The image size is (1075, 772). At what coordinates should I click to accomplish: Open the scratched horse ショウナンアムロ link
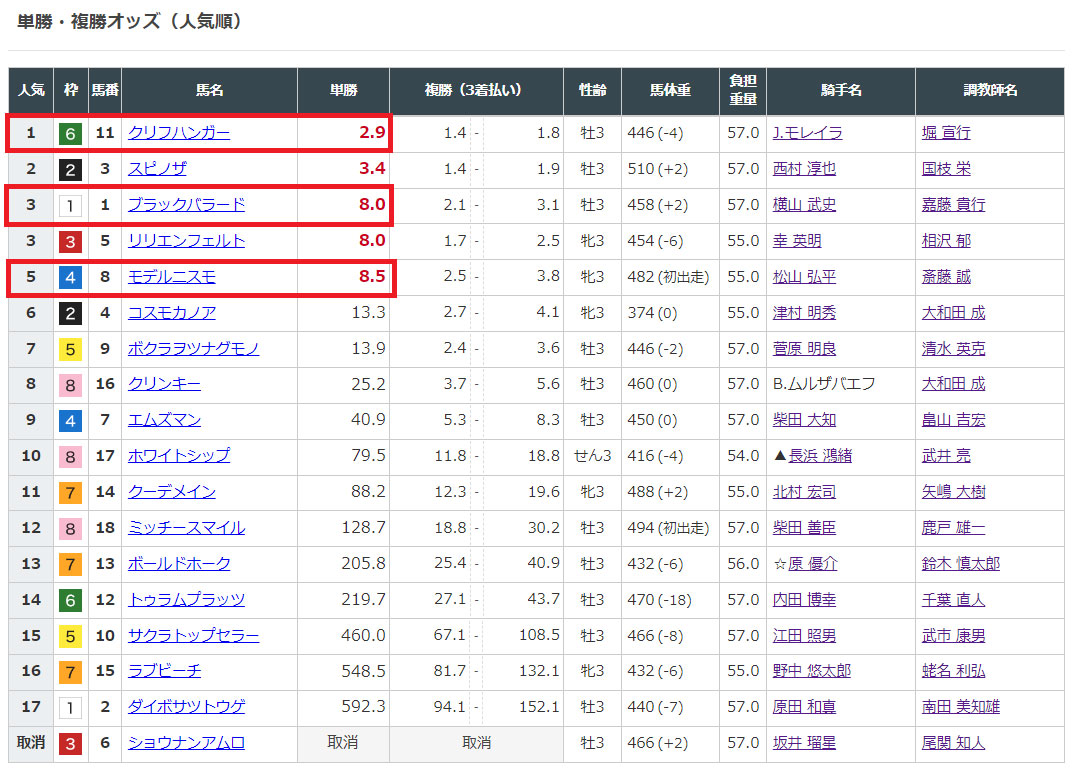click(x=186, y=743)
